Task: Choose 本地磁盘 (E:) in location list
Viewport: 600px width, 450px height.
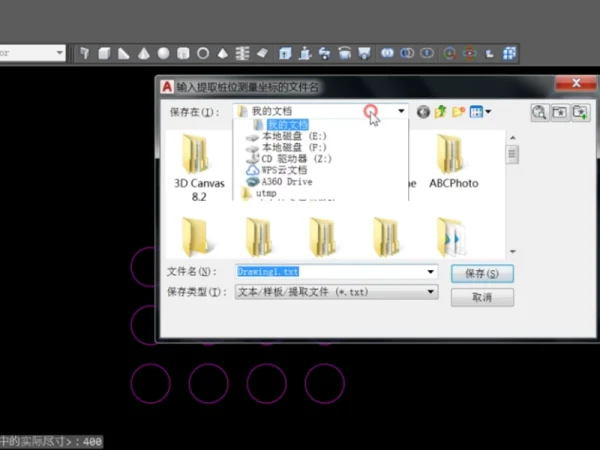Action: 294,136
